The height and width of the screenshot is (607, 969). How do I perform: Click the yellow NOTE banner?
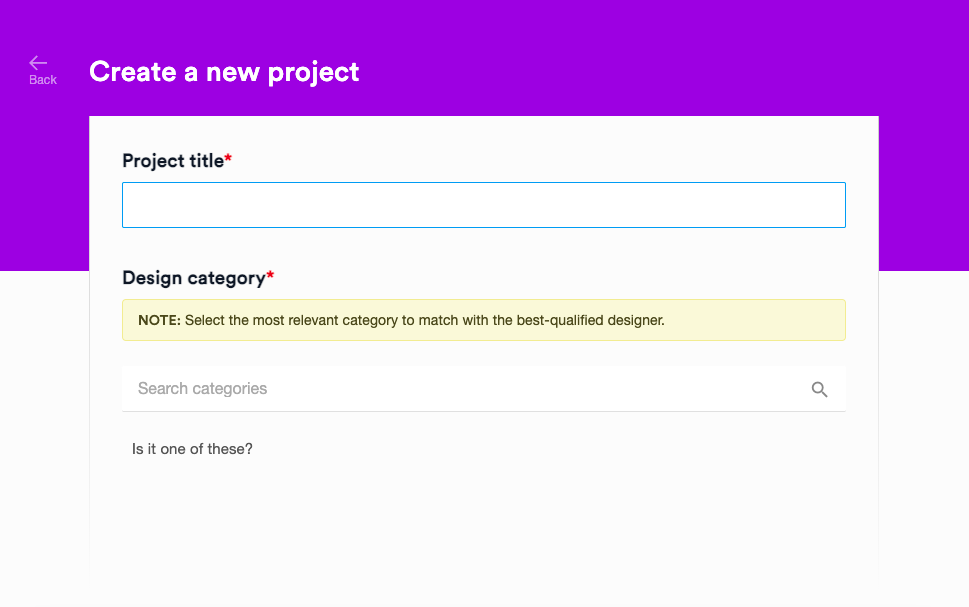[x=484, y=320]
